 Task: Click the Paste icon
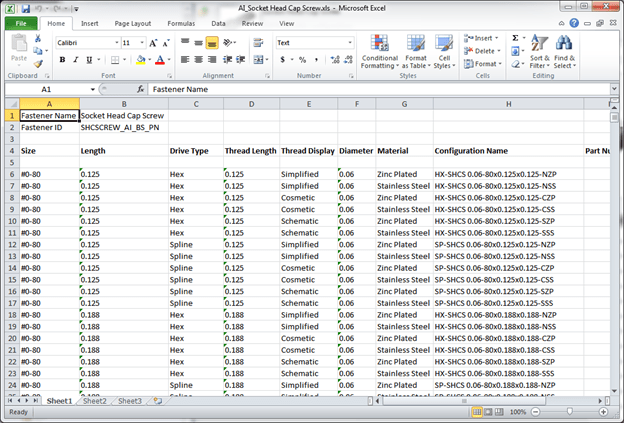click(19, 43)
